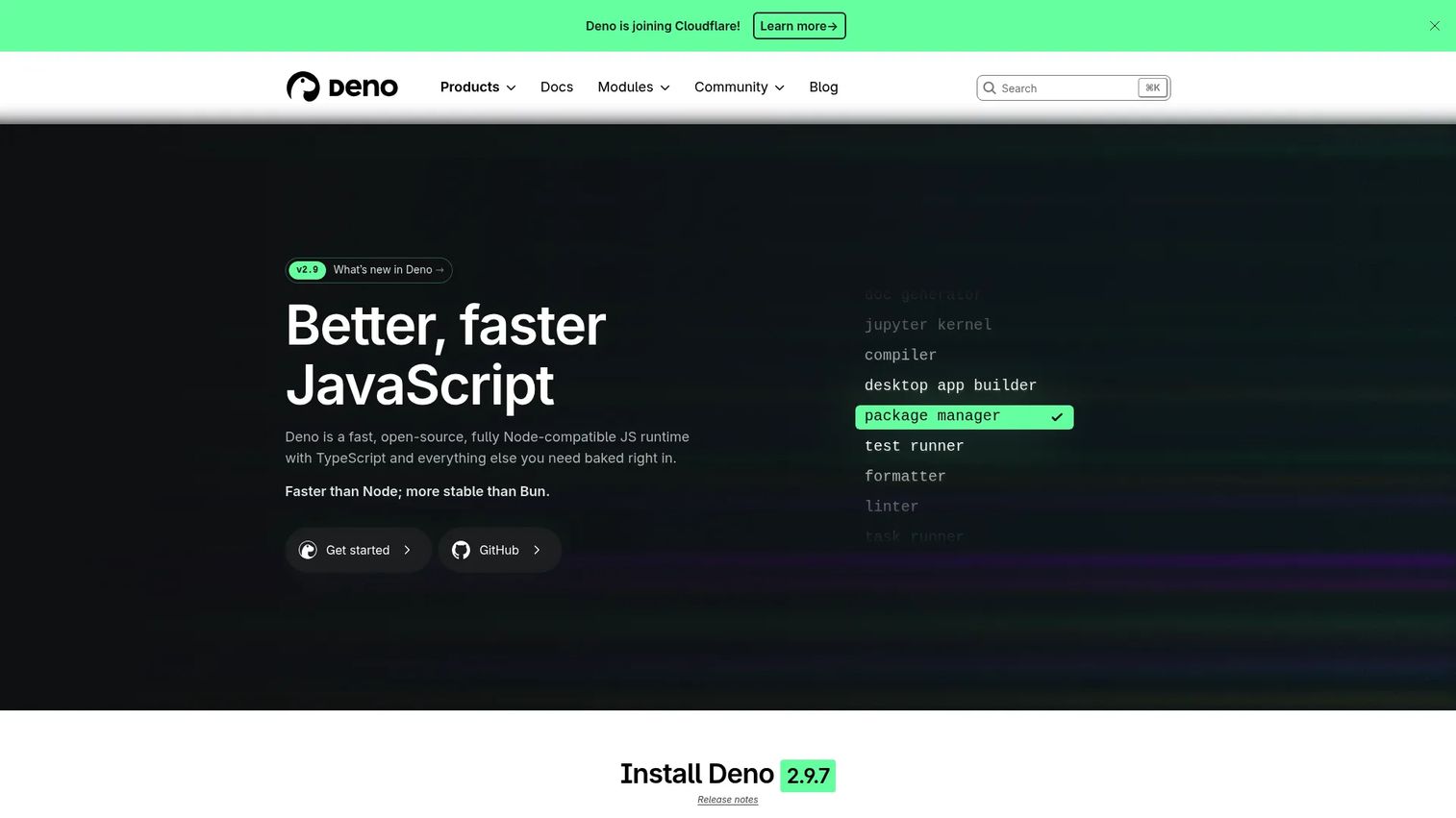Select the linter list item
This screenshot has height=818, width=1456.
(x=891, y=507)
